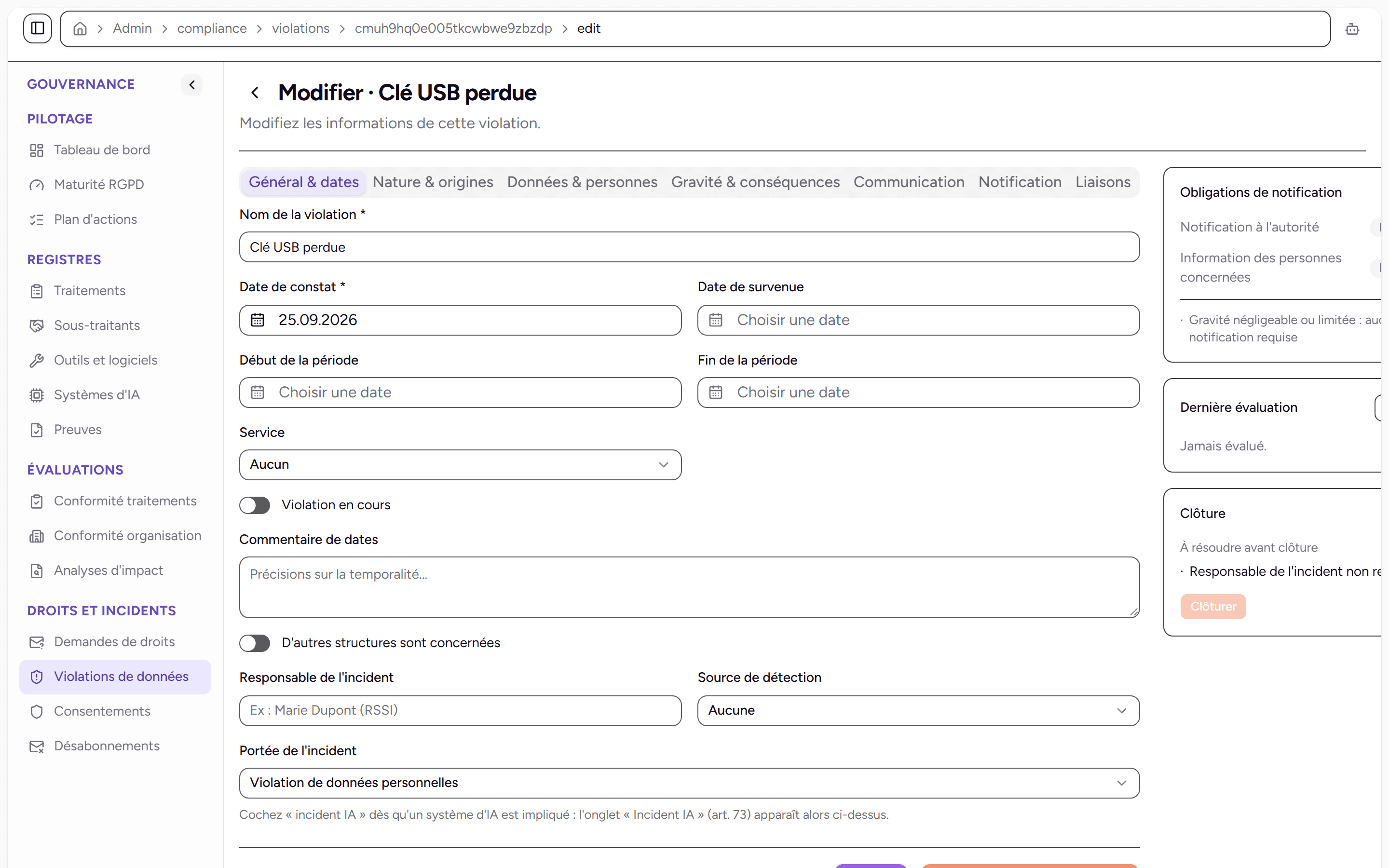Focus Commentaire de dates textarea
The width and height of the screenshot is (1389, 868).
[x=689, y=587]
